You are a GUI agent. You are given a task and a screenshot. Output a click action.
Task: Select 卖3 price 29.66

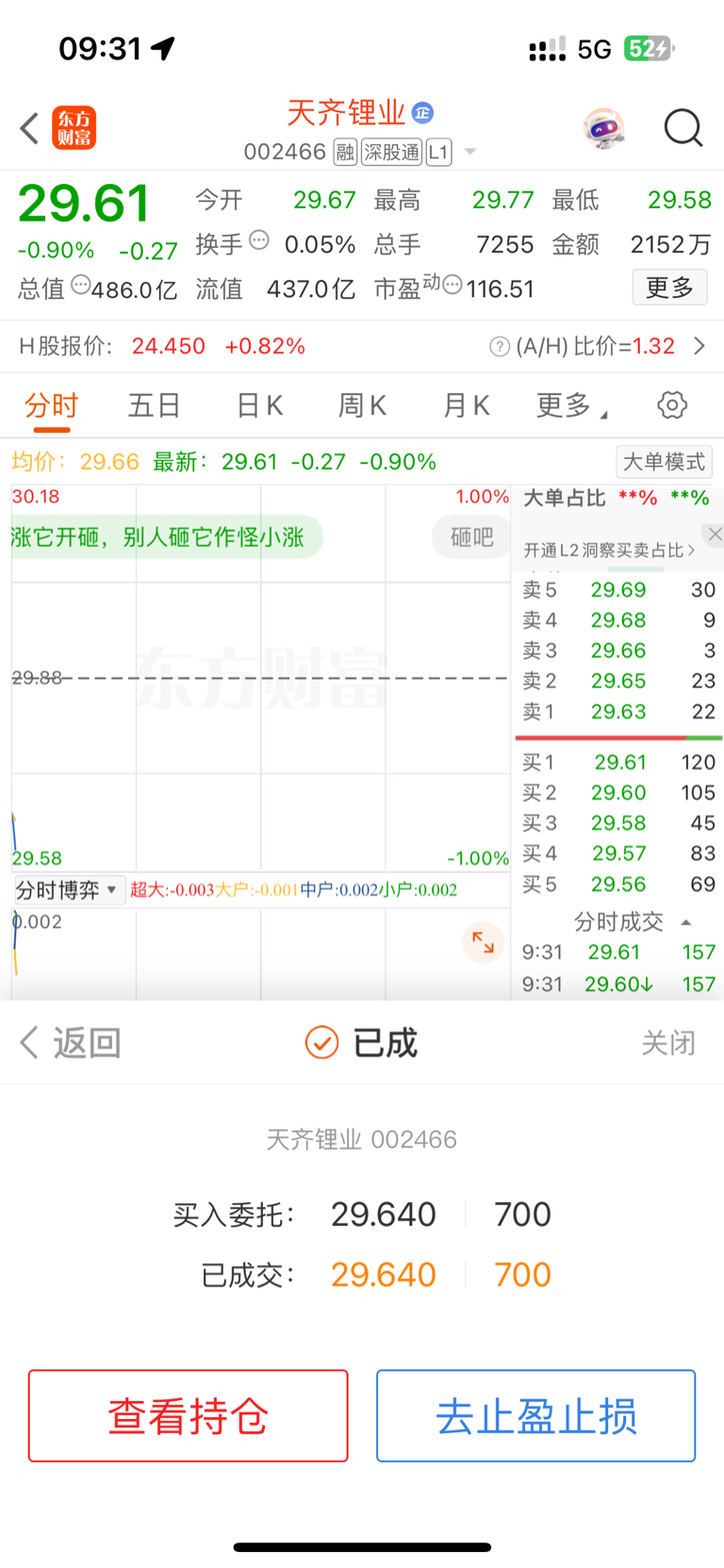click(x=618, y=651)
